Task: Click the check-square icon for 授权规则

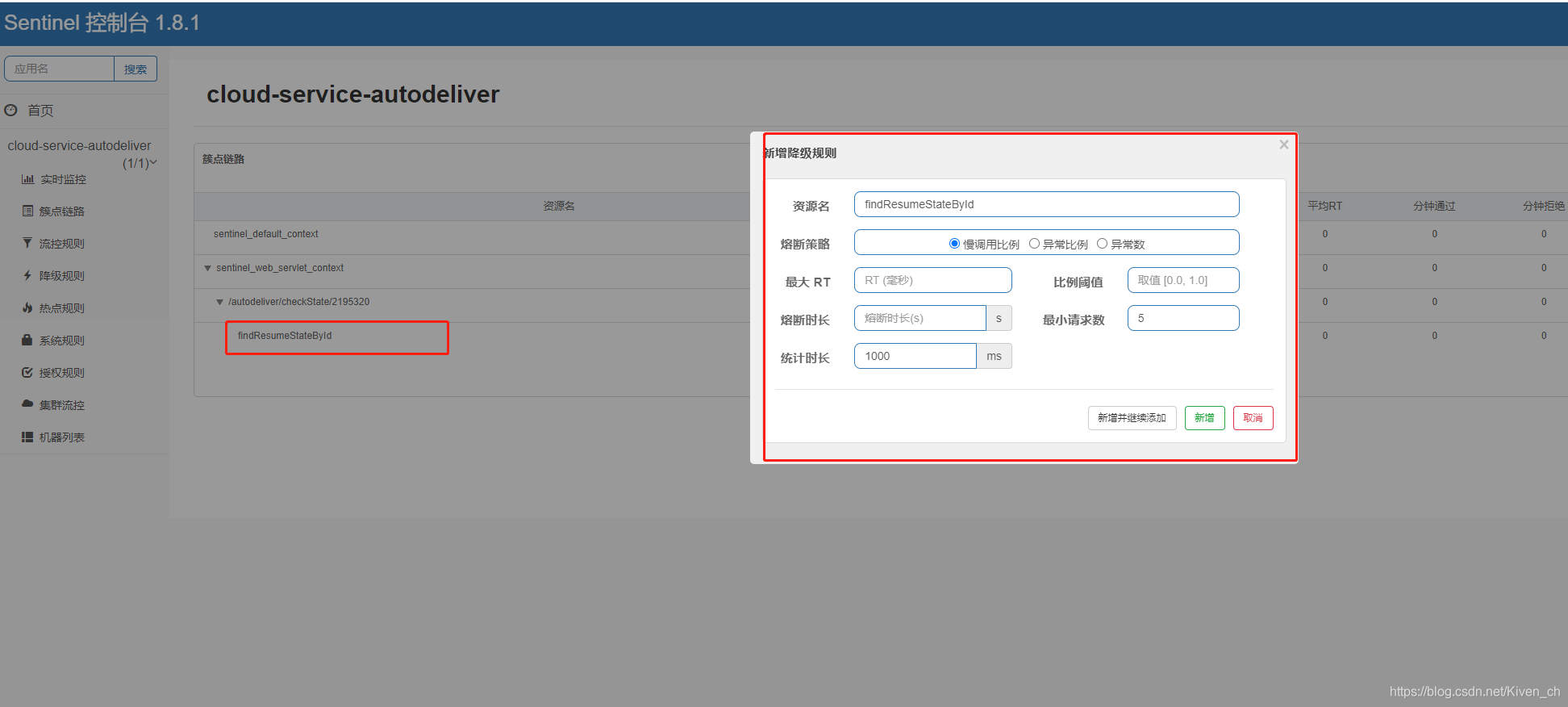Action: 27,372
